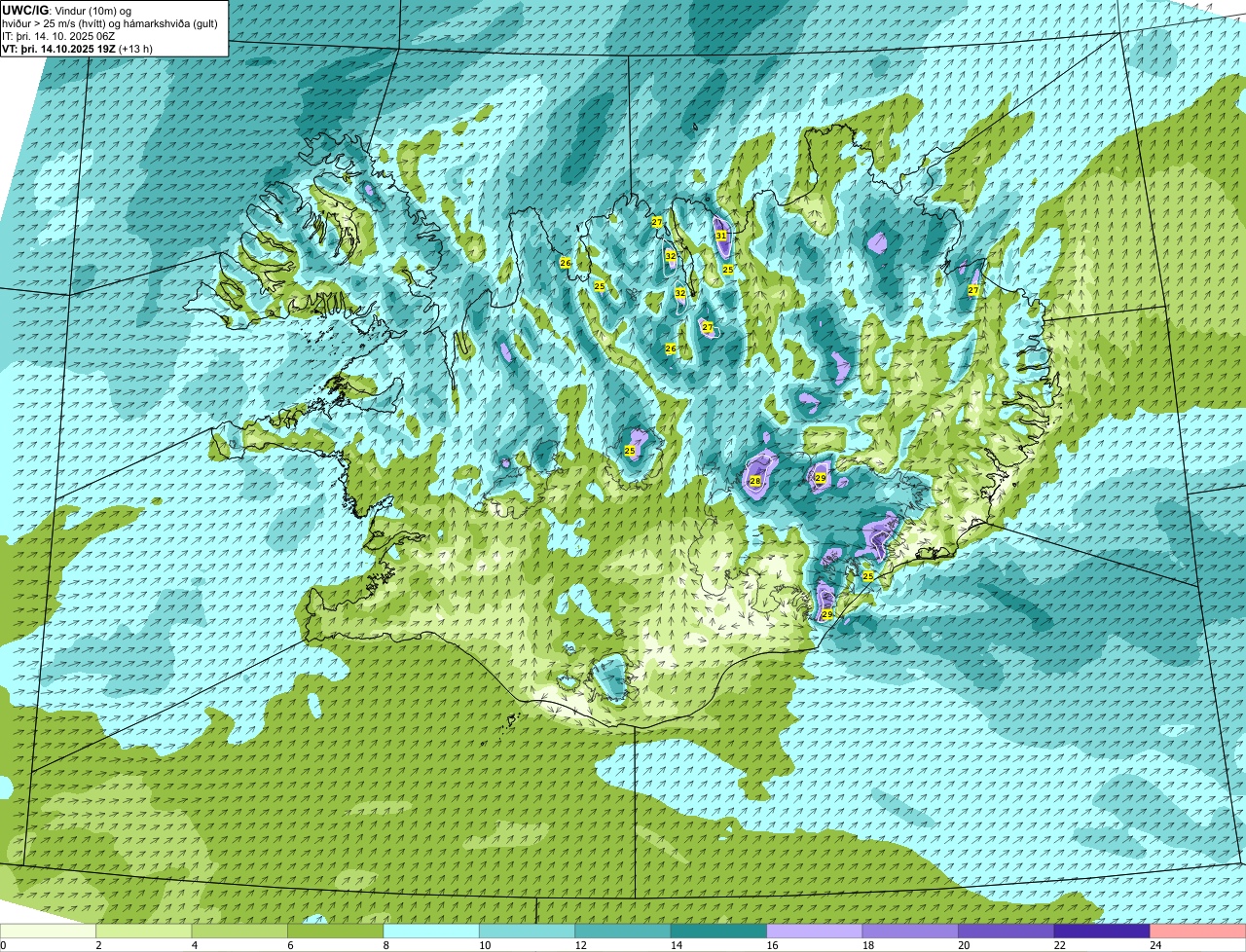Image resolution: width=1246 pixels, height=952 pixels.
Task: Select the olive green 6–8 legend swatch
Action: (x=336, y=931)
